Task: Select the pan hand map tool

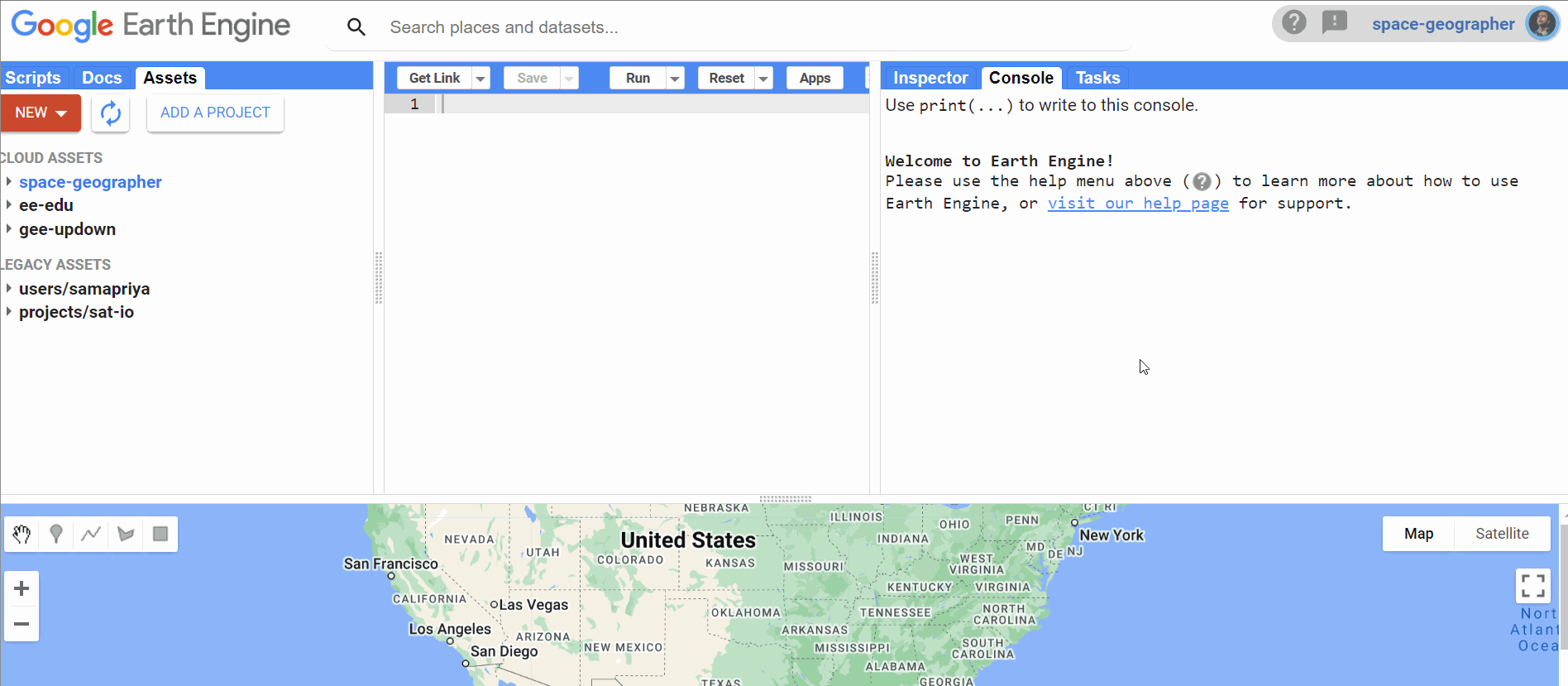Action: point(22,535)
